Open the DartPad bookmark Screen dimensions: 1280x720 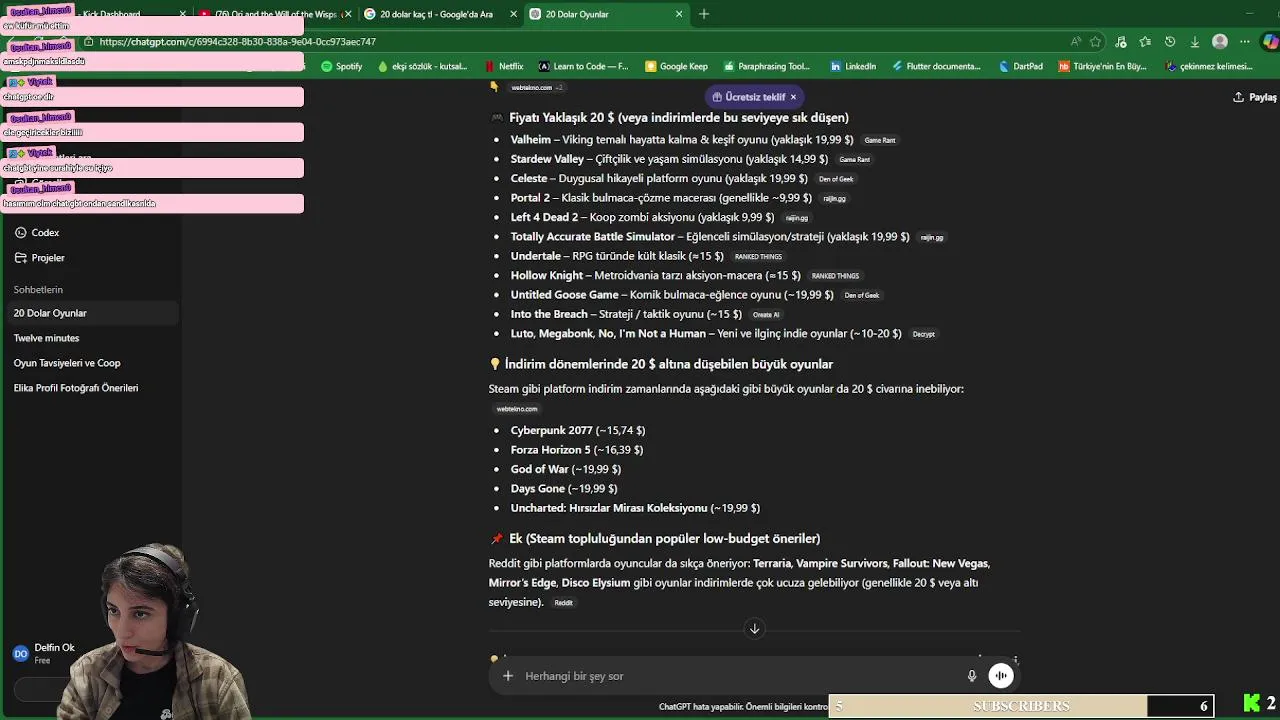(x=1021, y=66)
